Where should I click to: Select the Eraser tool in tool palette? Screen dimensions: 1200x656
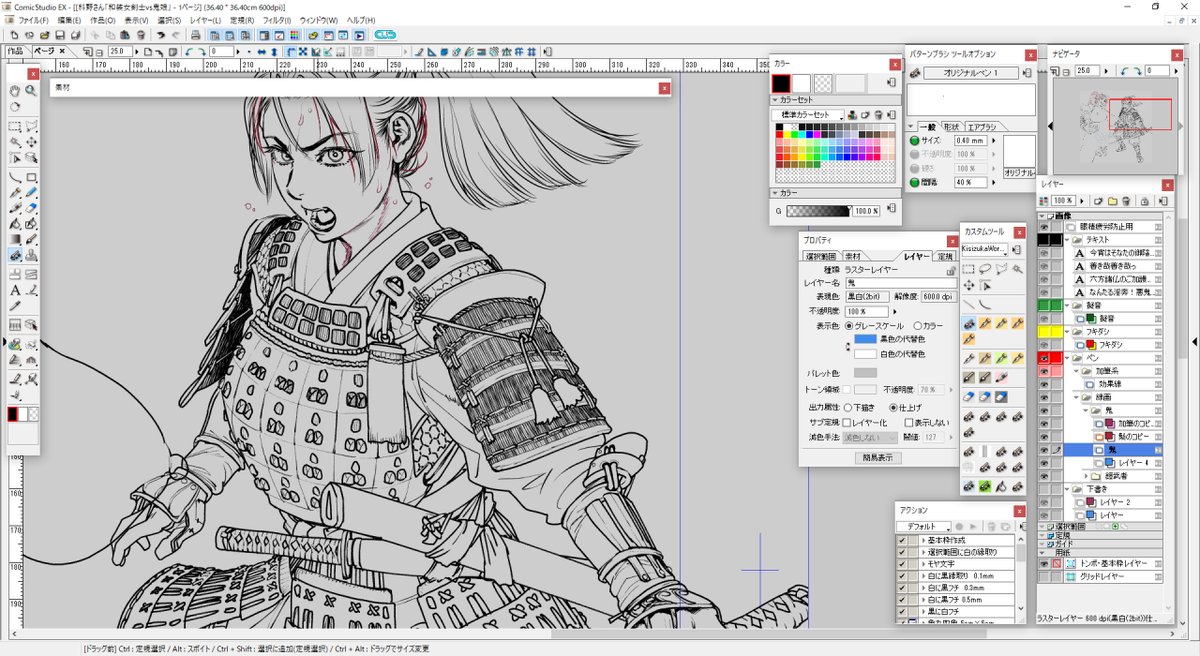[31, 206]
